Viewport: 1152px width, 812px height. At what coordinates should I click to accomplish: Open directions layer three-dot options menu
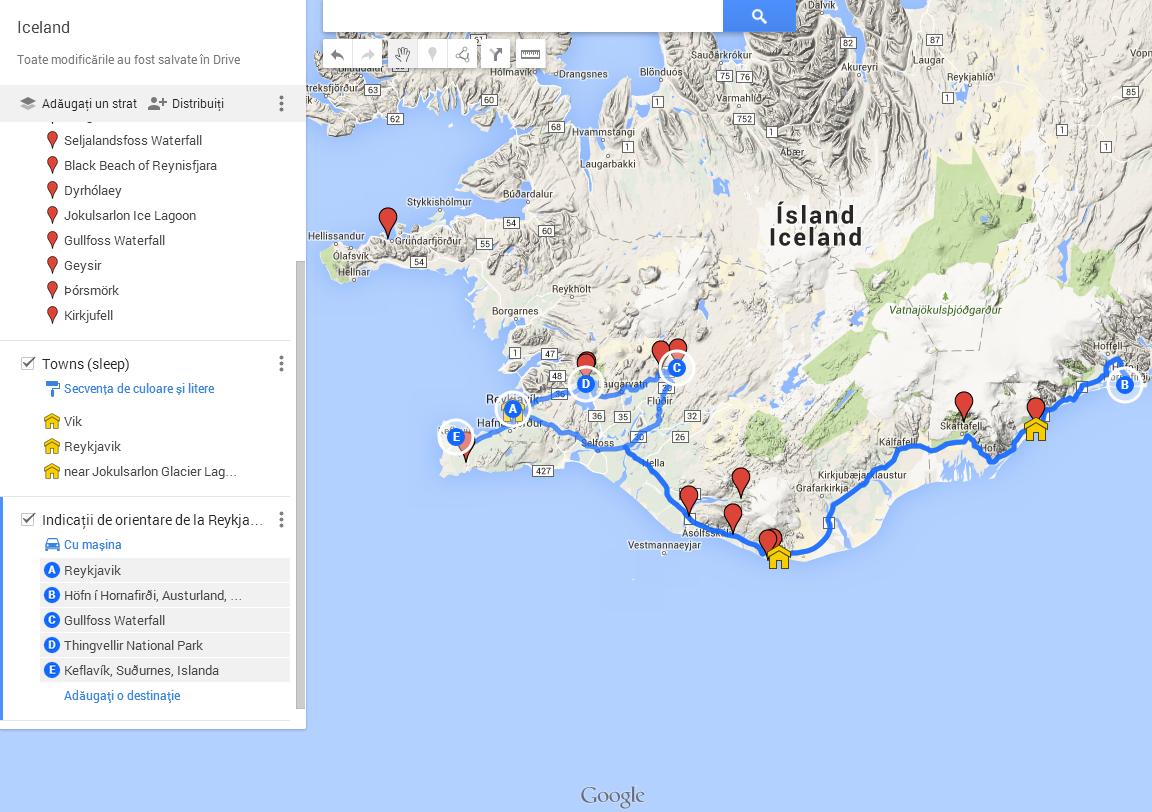tap(281, 520)
